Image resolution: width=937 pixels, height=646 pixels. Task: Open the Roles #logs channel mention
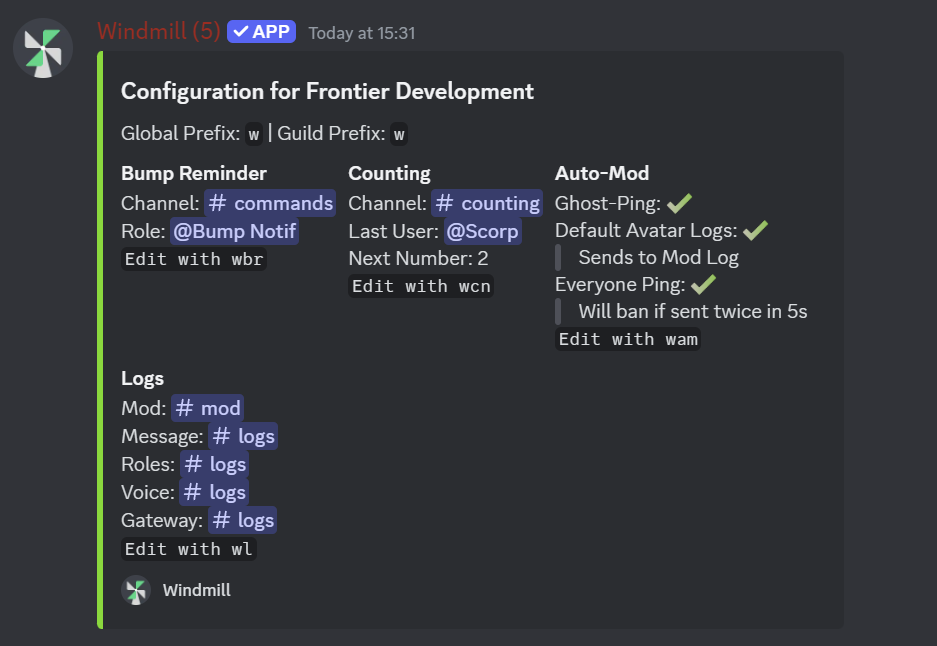tap(214, 464)
